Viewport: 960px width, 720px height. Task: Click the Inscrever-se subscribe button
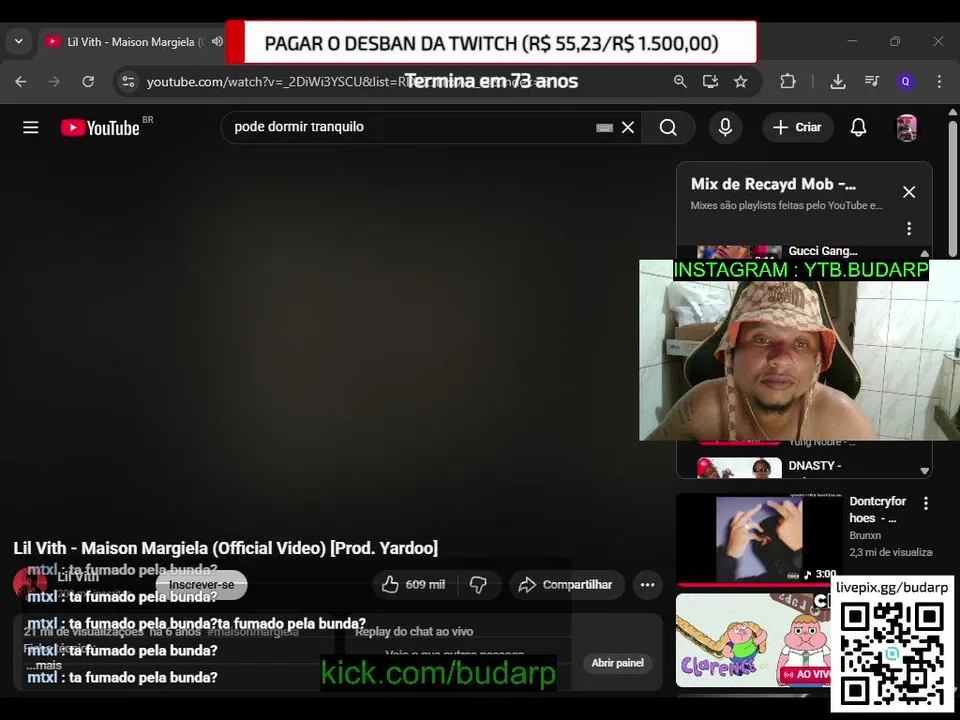[x=201, y=585]
